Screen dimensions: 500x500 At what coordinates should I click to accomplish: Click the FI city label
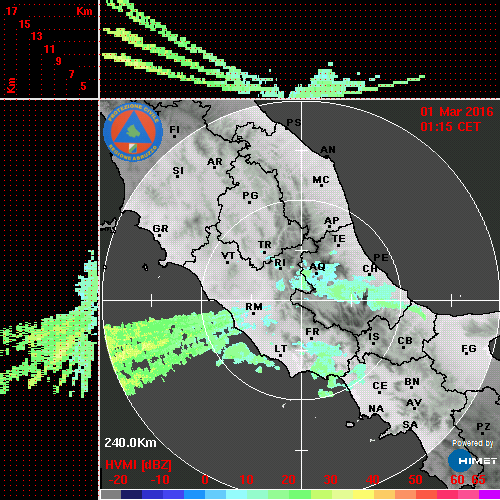[x=174, y=129]
